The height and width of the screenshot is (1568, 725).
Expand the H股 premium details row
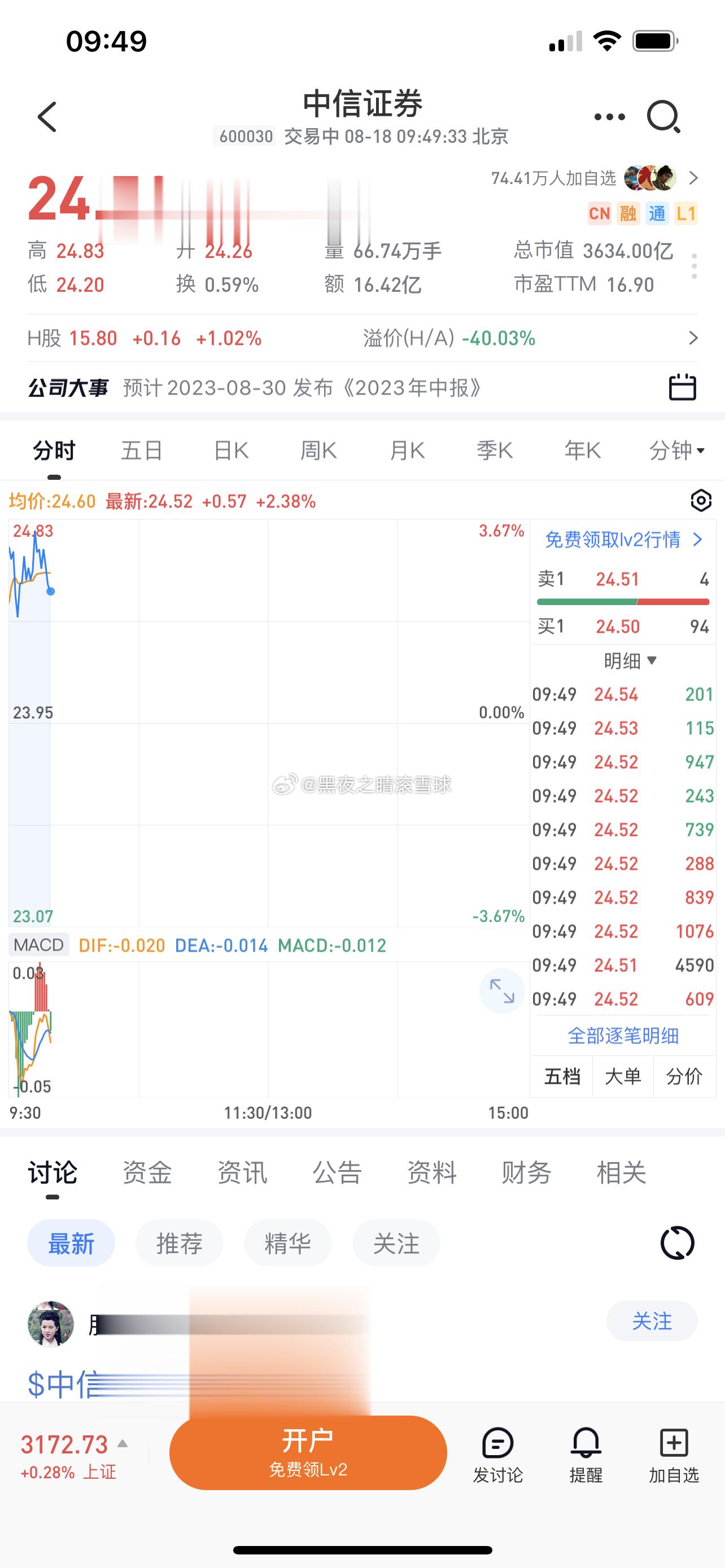362,338
